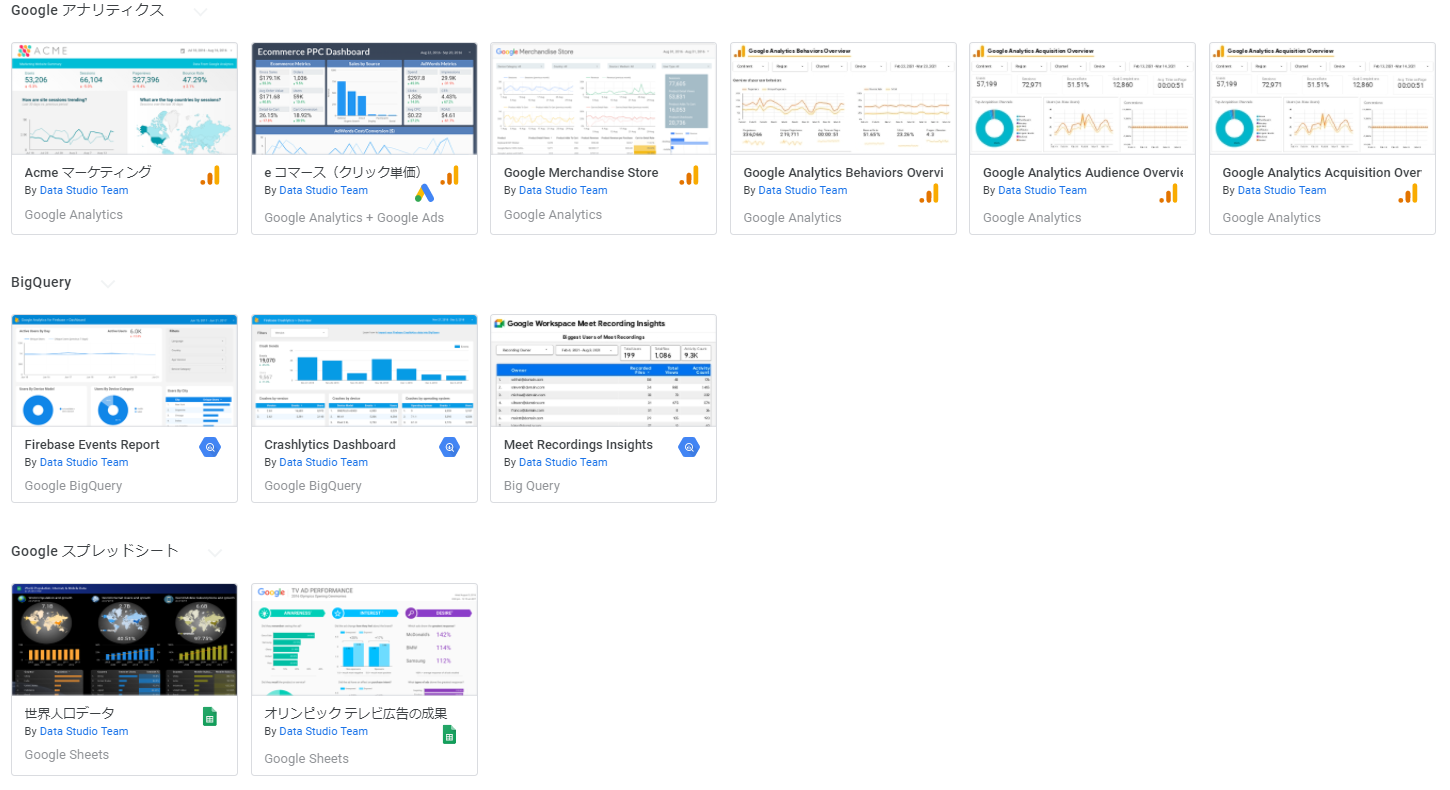Select the Acme マーケティング title
The image size is (1450, 790).
(x=88, y=173)
